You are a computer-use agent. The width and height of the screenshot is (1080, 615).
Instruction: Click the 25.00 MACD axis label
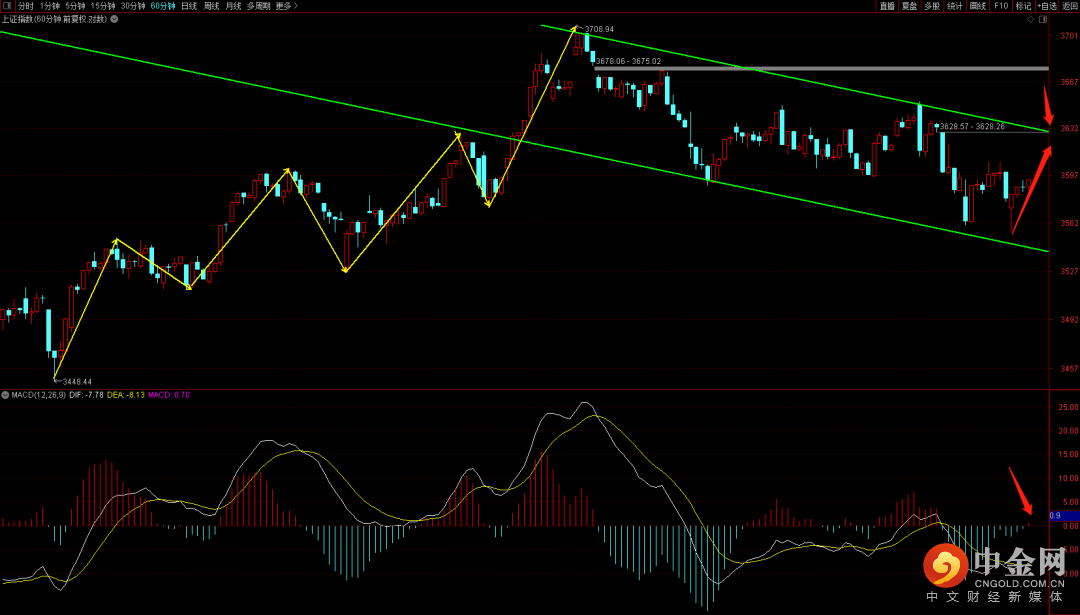point(1070,408)
